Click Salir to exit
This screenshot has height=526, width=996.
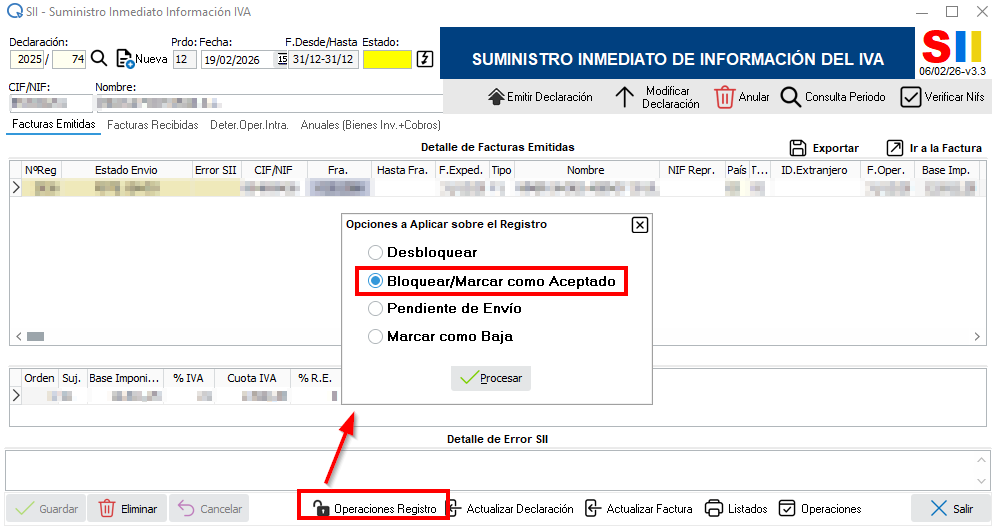click(x=951, y=508)
